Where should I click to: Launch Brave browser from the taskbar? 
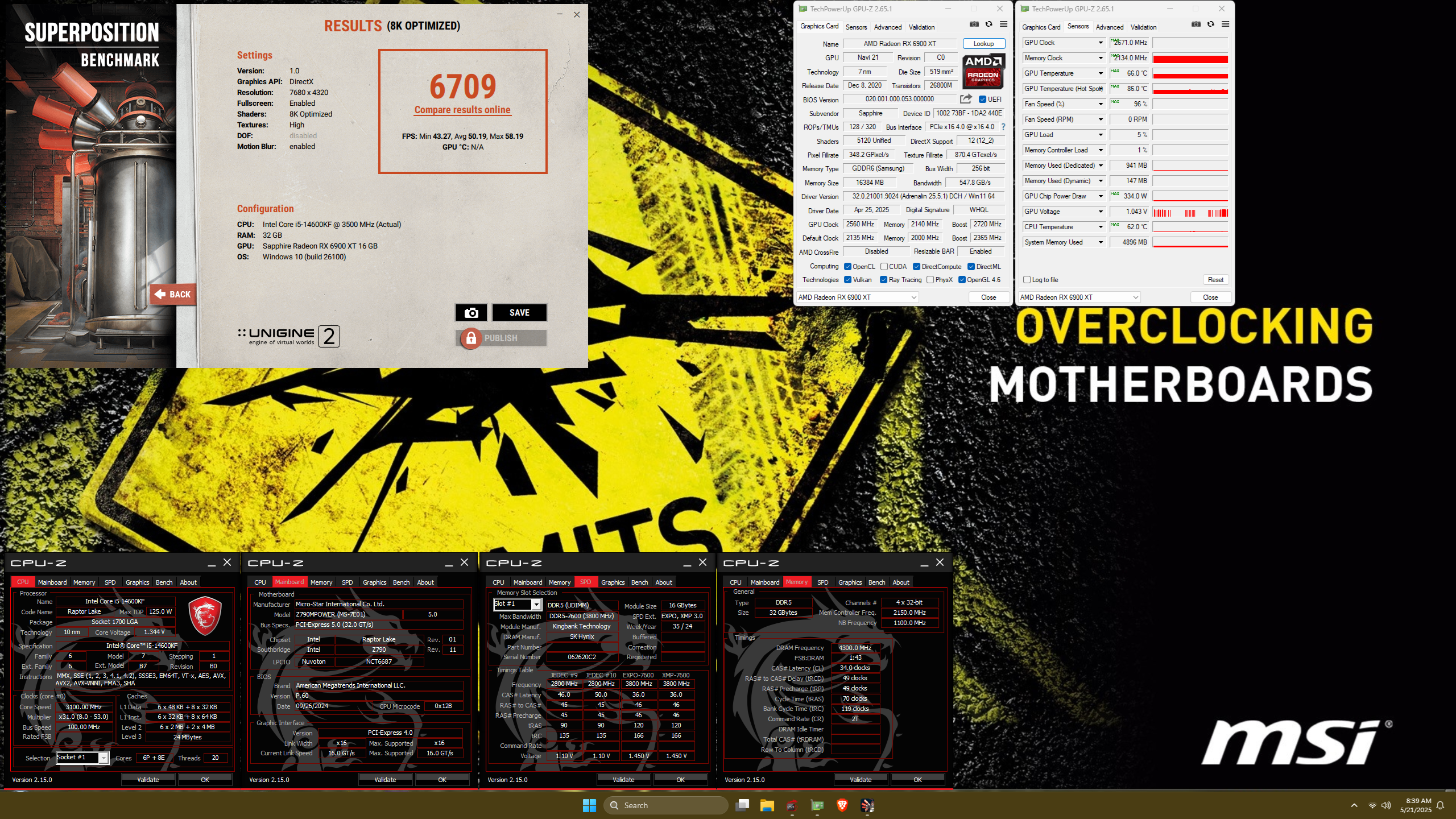point(842,805)
